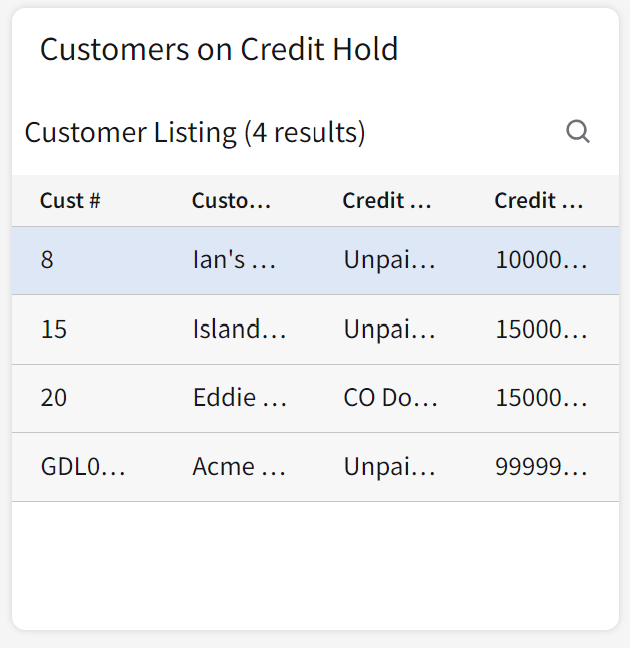Sort by Cust # column header
This screenshot has height=648, width=630.
70,200
